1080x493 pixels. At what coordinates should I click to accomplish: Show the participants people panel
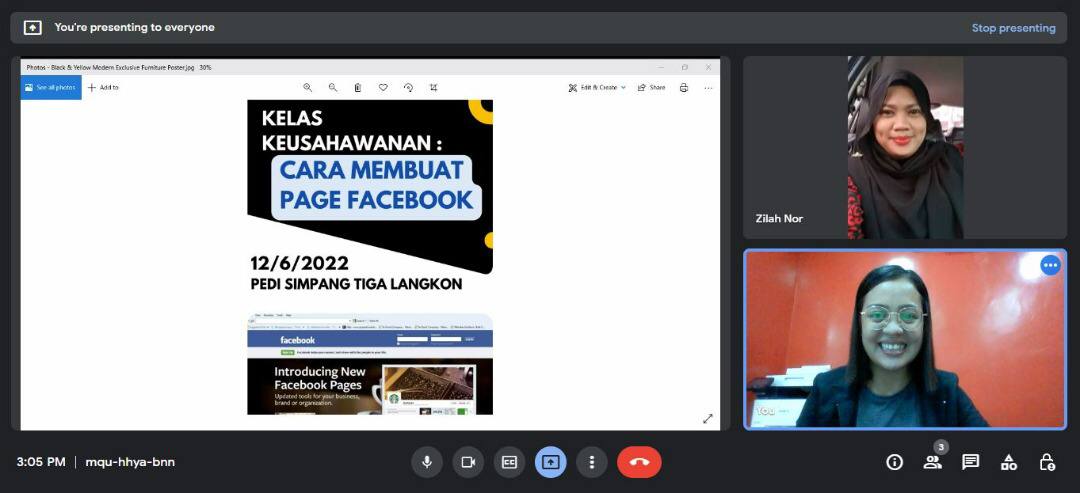[933, 462]
